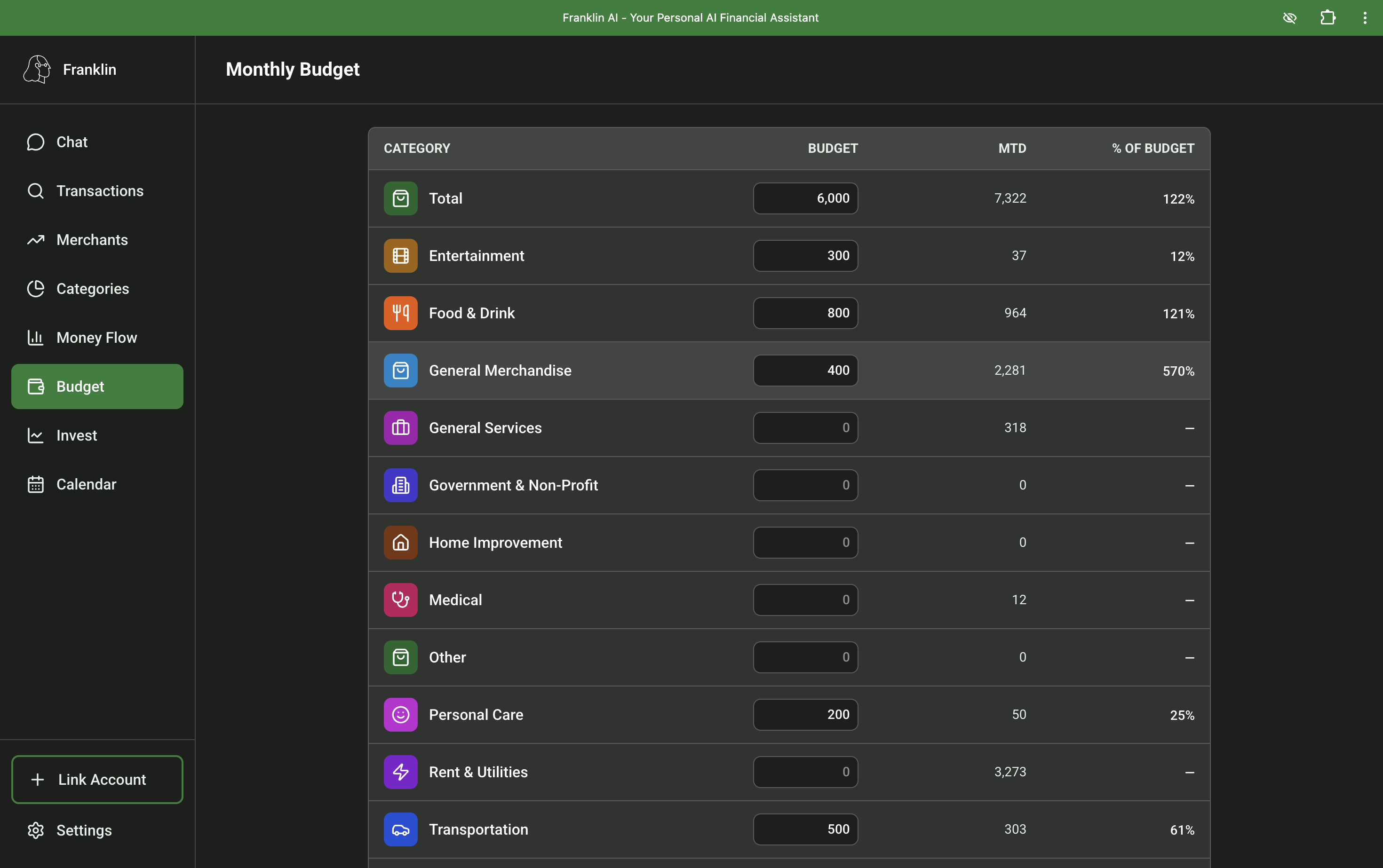Edit the General Merchandise budget field

pyautogui.click(x=805, y=370)
